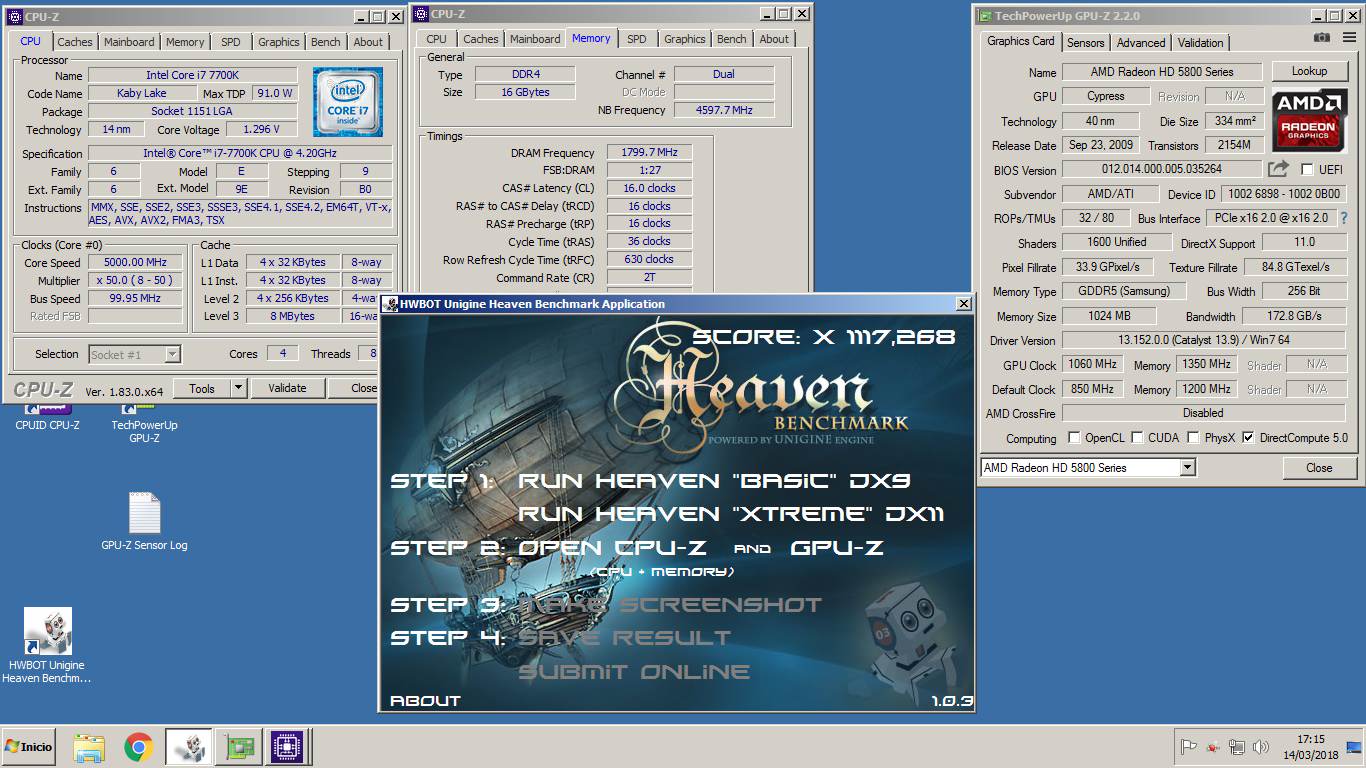
Task: Click Save Result in step 4
Action: click(x=624, y=638)
